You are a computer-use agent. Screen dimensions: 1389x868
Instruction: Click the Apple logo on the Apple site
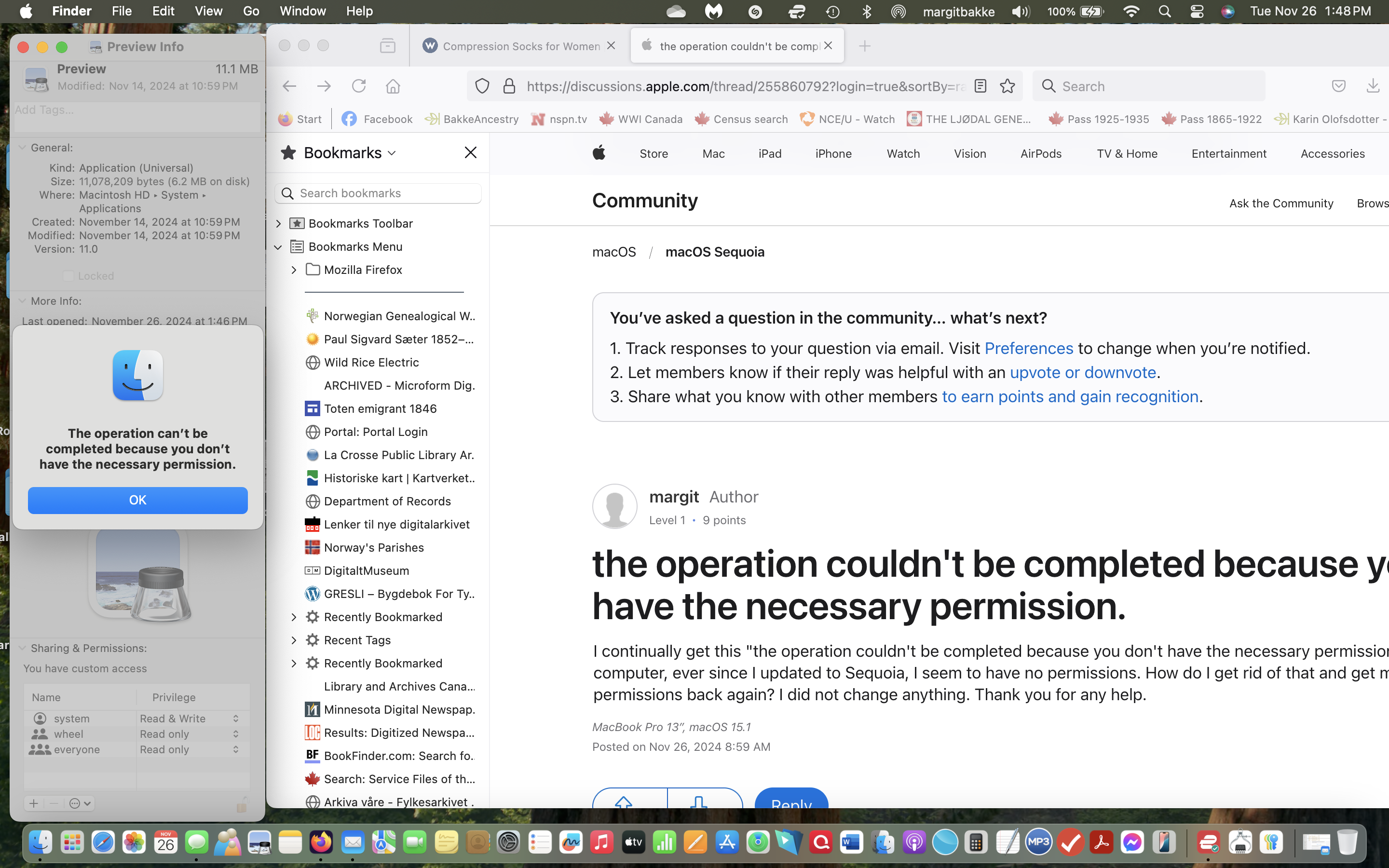click(x=599, y=153)
